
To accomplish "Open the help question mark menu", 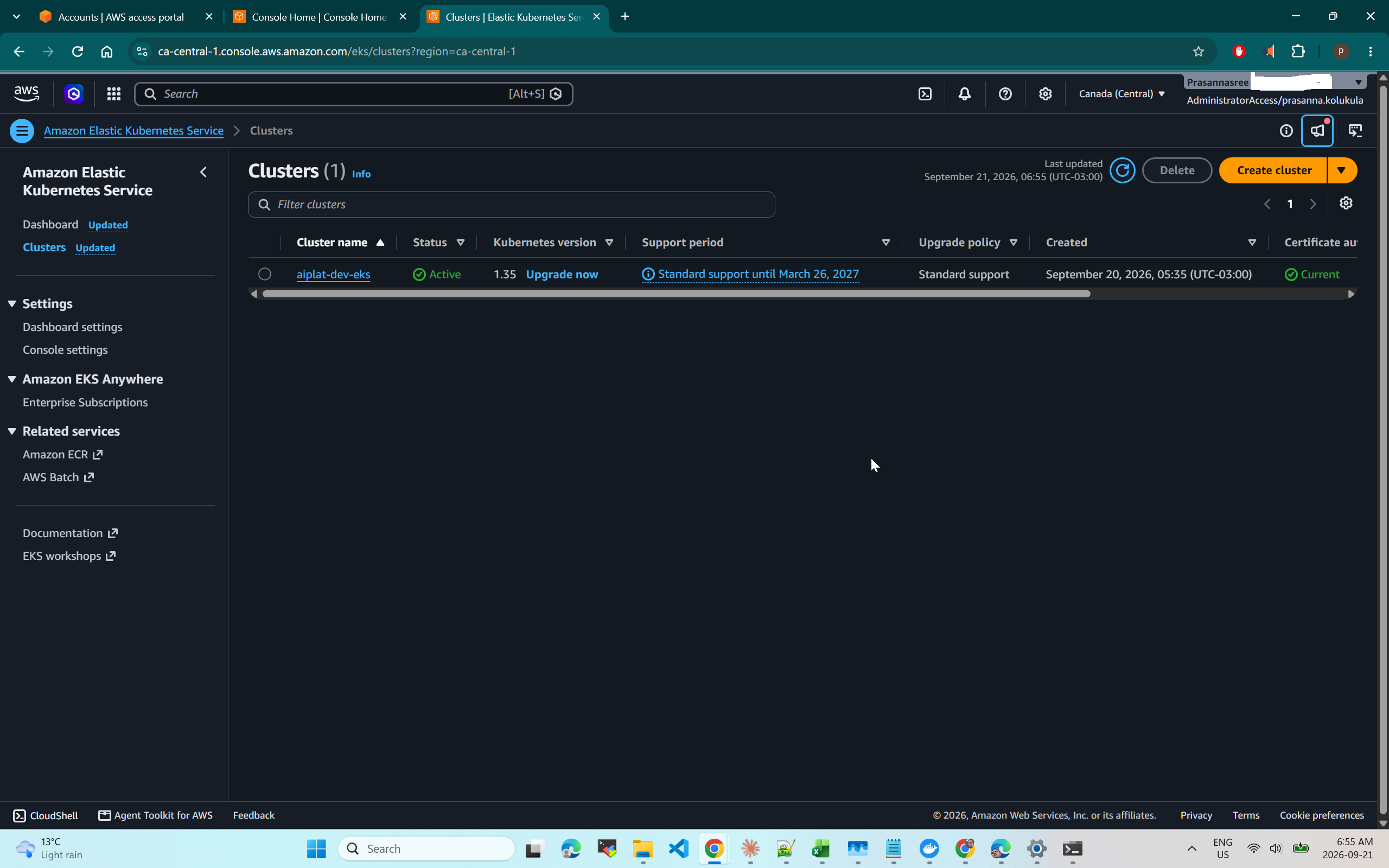I will coord(1005,93).
